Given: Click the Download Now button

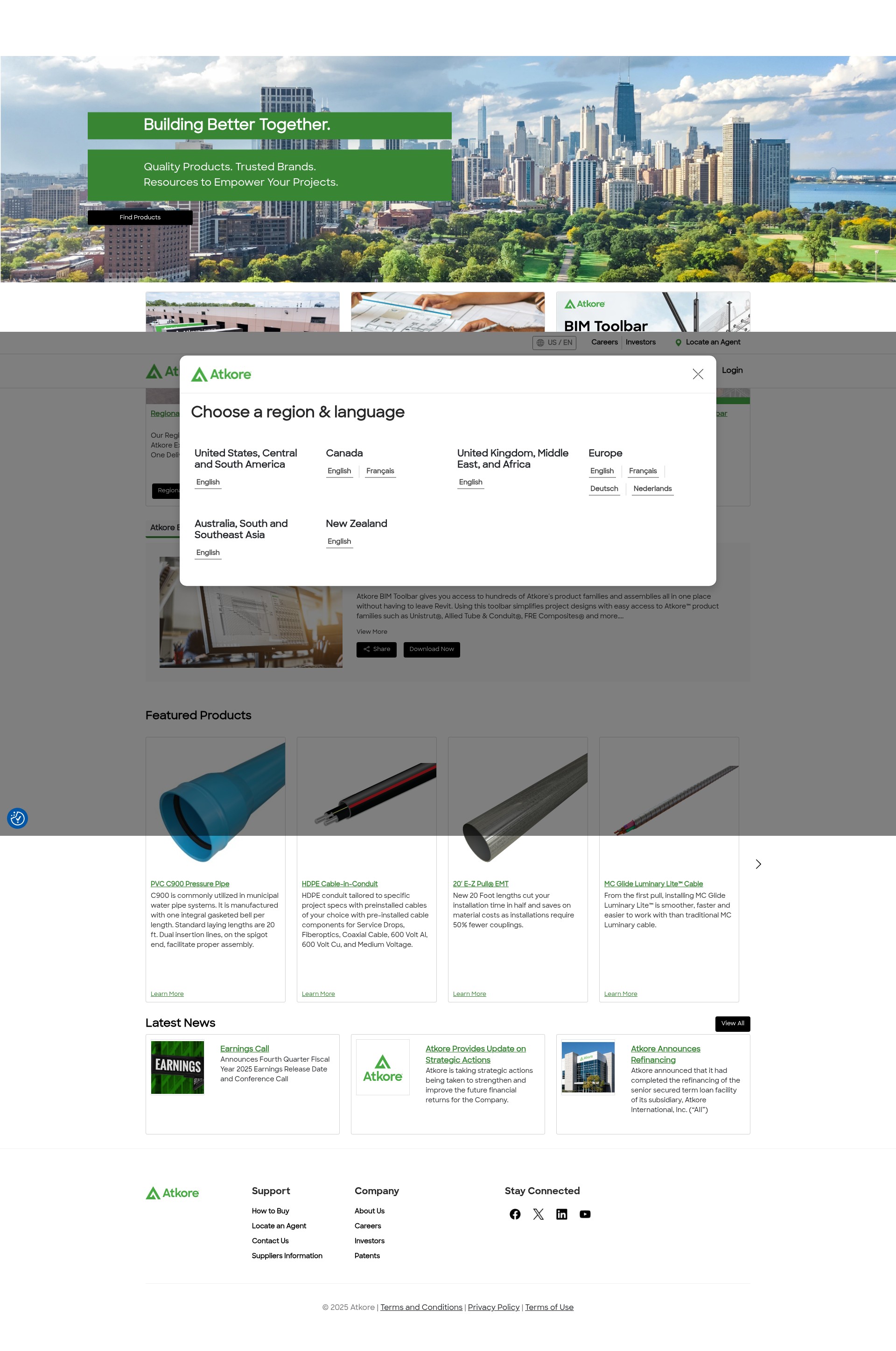Looking at the screenshot, I should tap(431, 650).
